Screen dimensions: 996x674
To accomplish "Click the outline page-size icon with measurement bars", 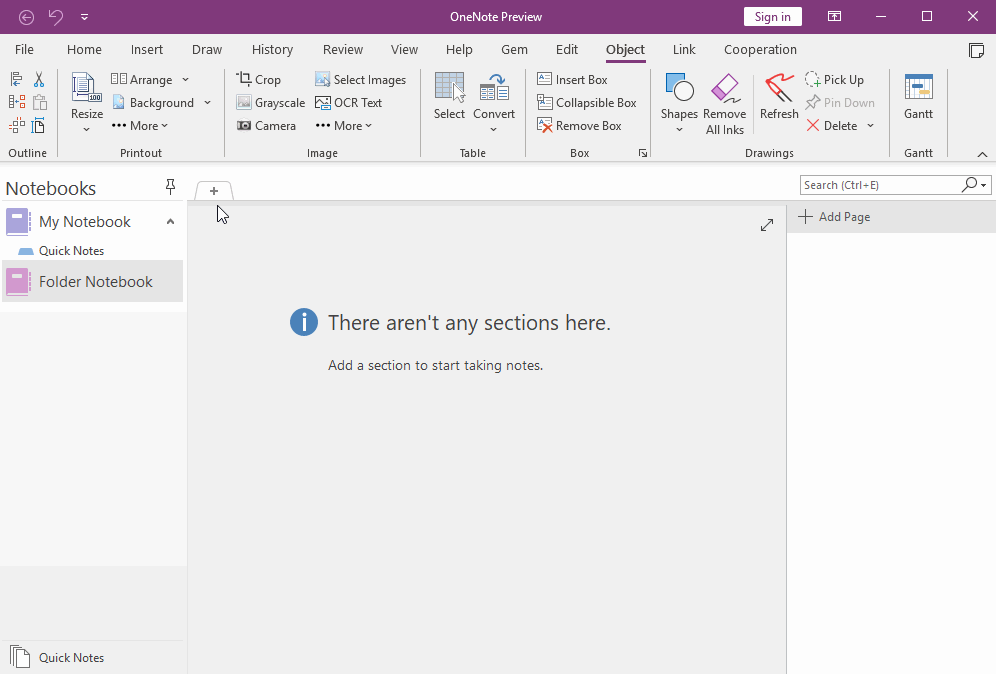I will coord(39,125).
